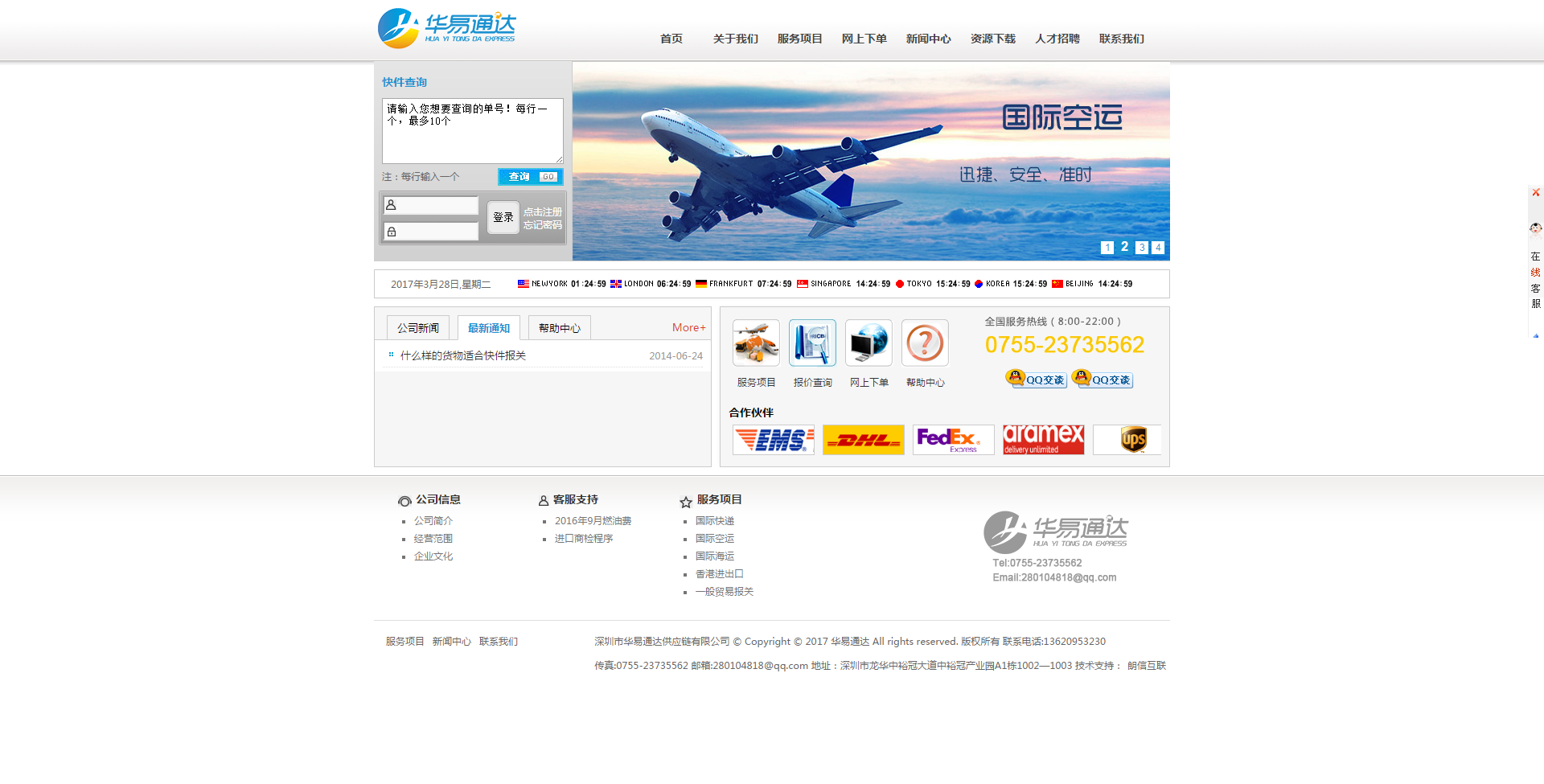Open the 报价查询 quote lookup icon

[812, 343]
